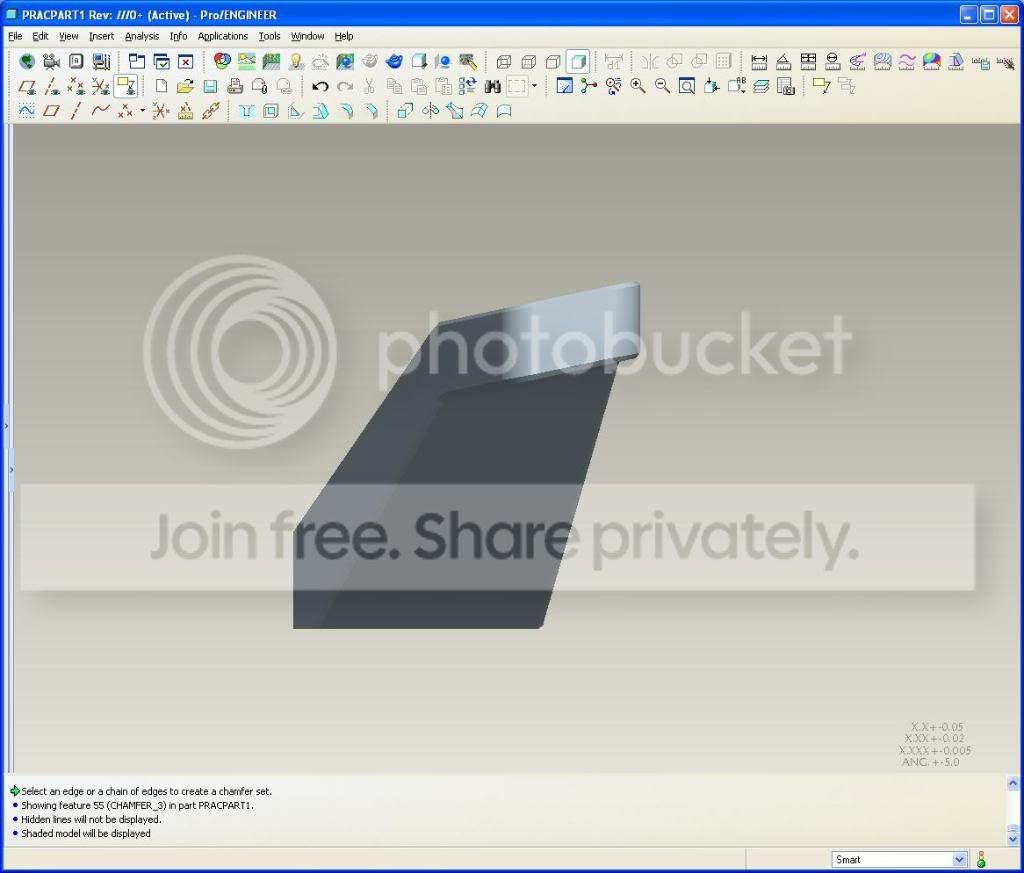Click the regeneration status traffic light icon
This screenshot has height=873, width=1024.
pyautogui.click(x=980, y=859)
